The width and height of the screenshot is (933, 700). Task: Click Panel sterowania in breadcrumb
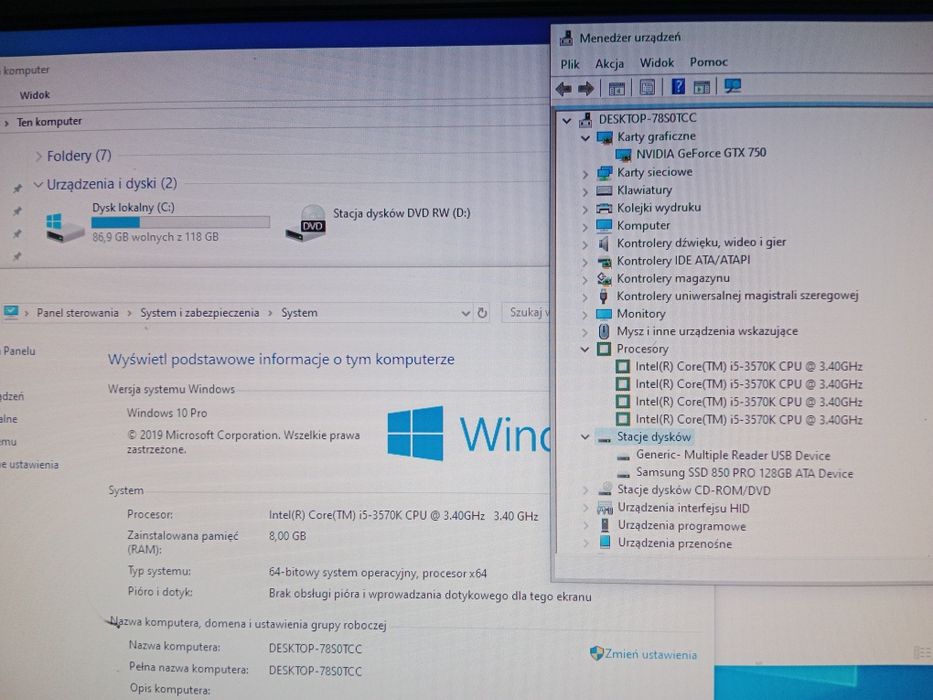coord(77,313)
